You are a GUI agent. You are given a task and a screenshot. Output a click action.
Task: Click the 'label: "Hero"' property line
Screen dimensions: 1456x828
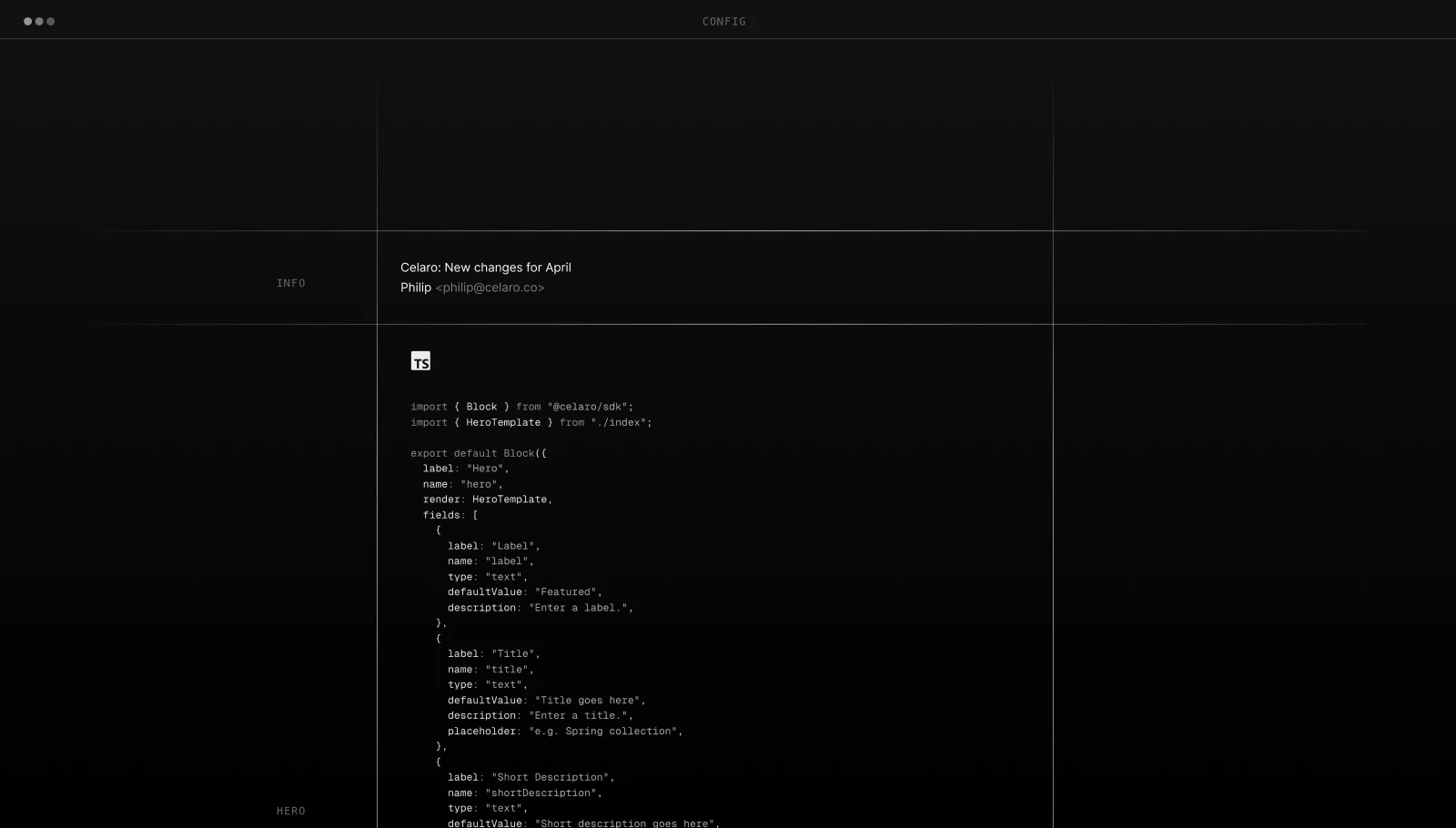(465, 469)
